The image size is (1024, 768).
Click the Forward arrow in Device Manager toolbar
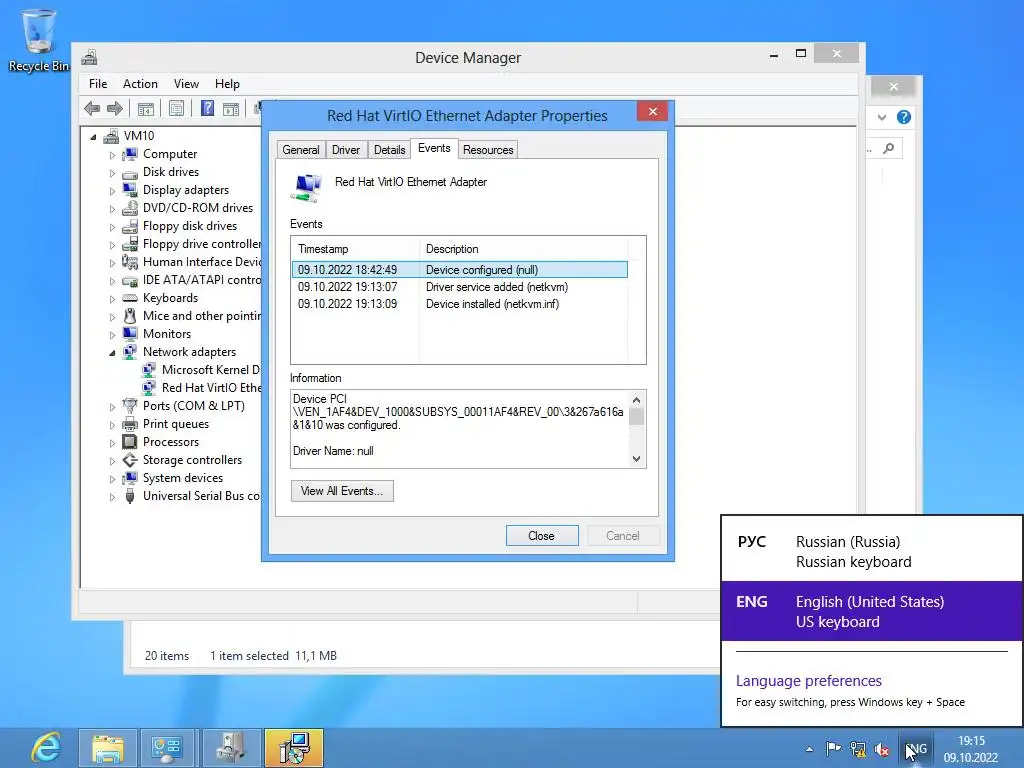click(115, 108)
